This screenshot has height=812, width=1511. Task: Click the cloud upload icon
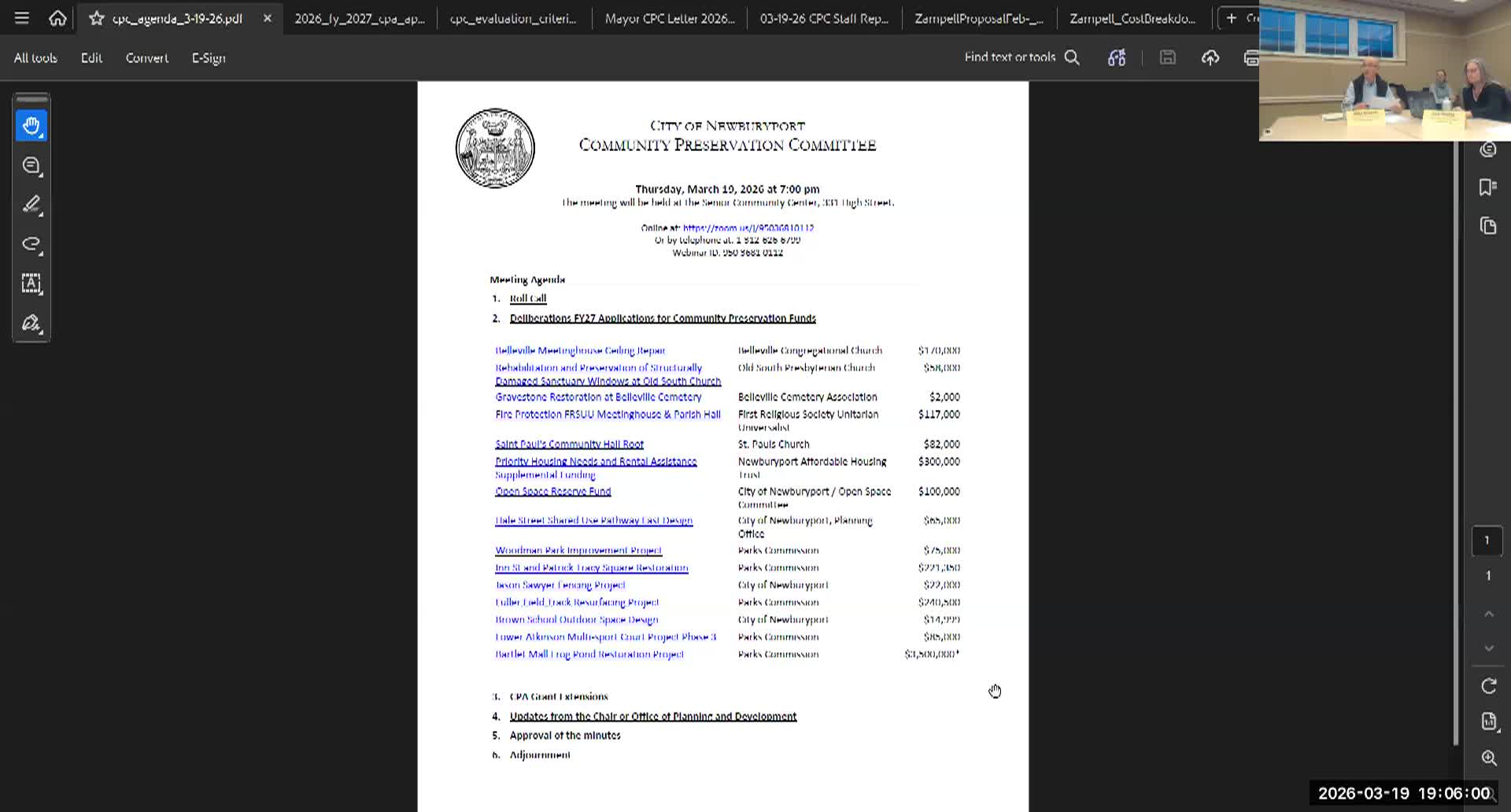click(1210, 57)
